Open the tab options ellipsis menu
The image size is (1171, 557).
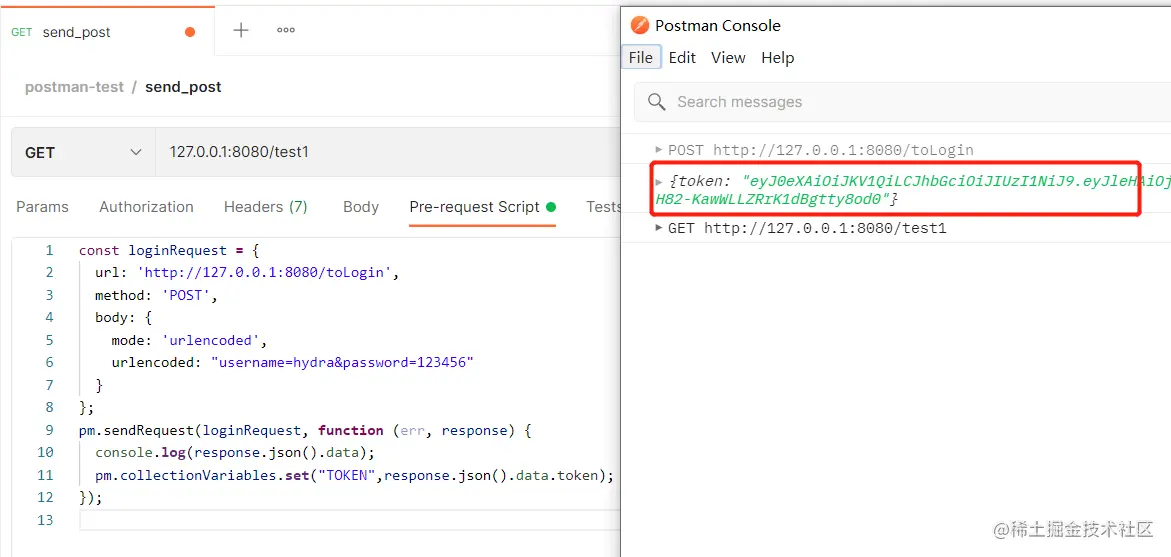[x=286, y=31]
